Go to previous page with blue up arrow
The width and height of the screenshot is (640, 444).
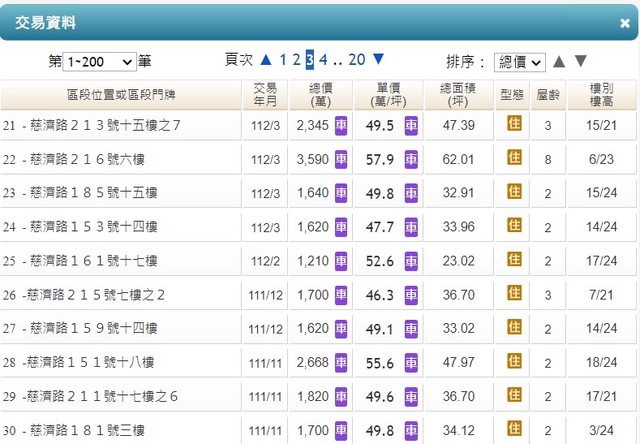(268, 60)
